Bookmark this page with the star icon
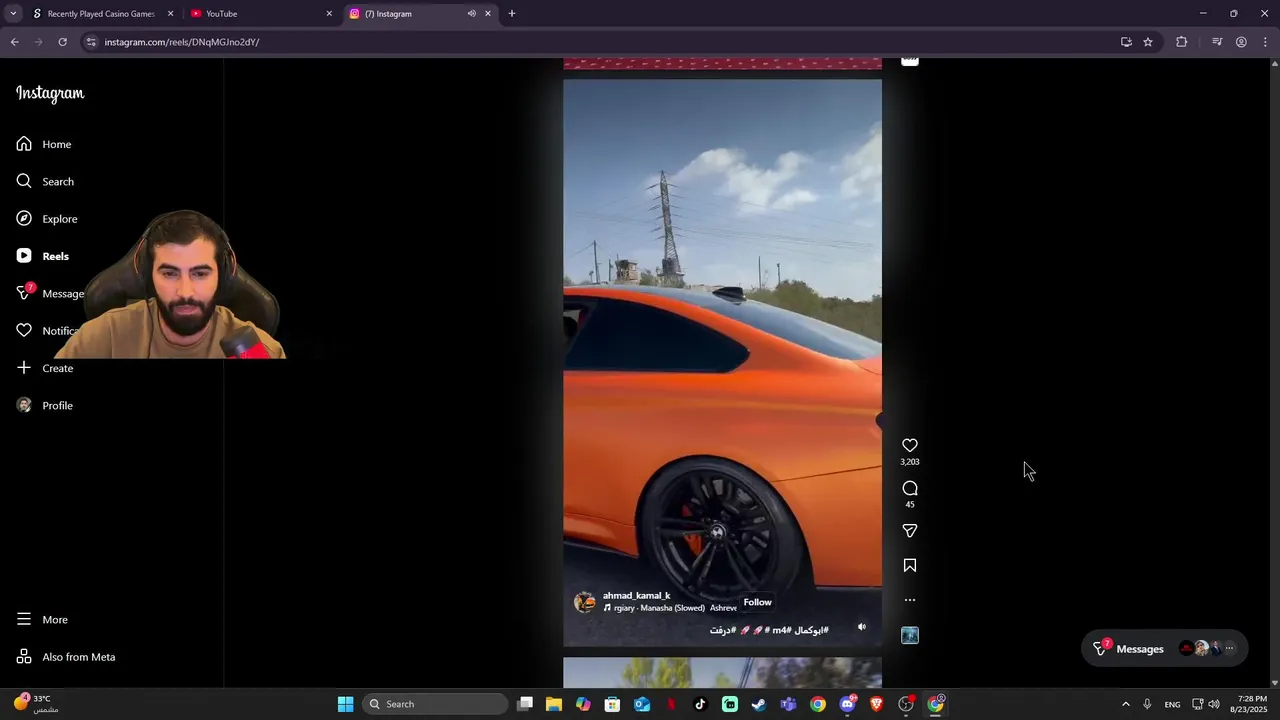This screenshot has width=1280, height=720. tap(1148, 42)
